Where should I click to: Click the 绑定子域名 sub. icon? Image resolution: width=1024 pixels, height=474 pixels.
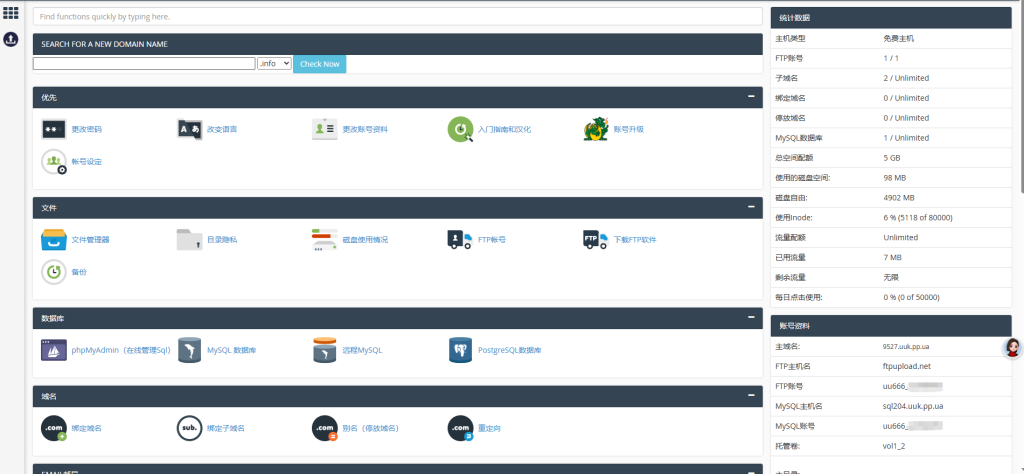(189, 428)
